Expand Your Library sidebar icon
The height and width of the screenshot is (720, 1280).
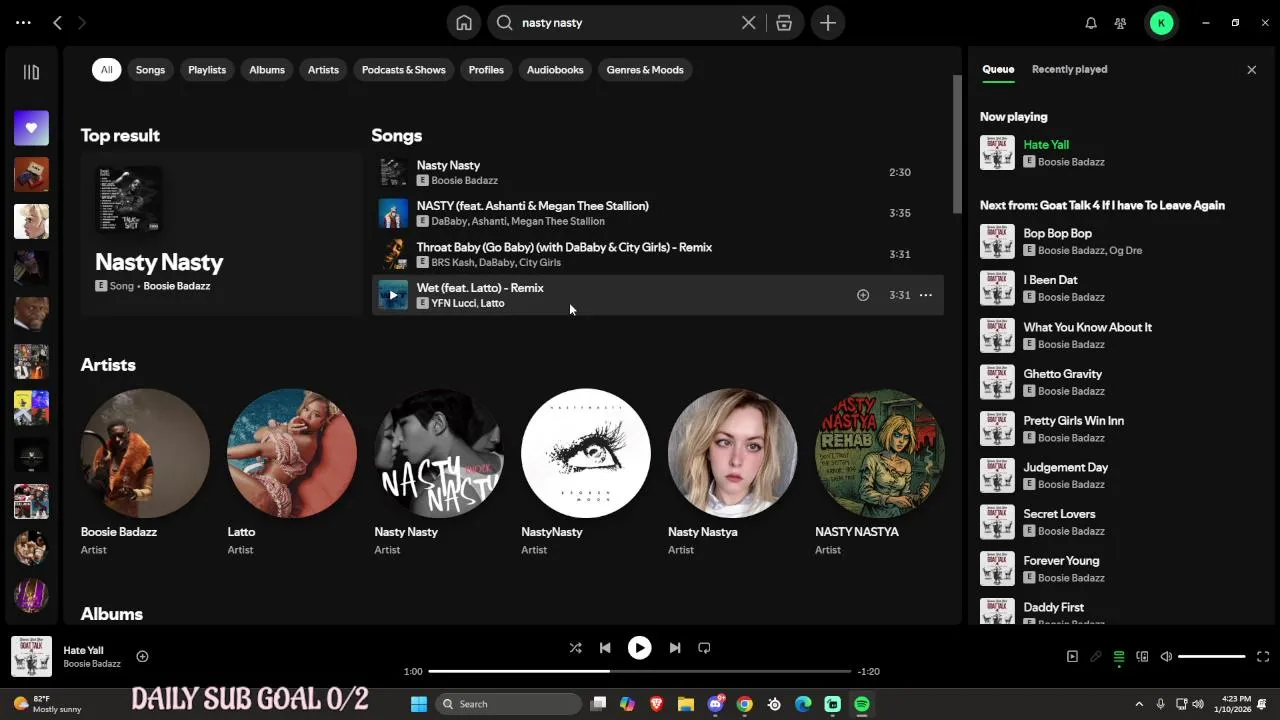(31, 72)
